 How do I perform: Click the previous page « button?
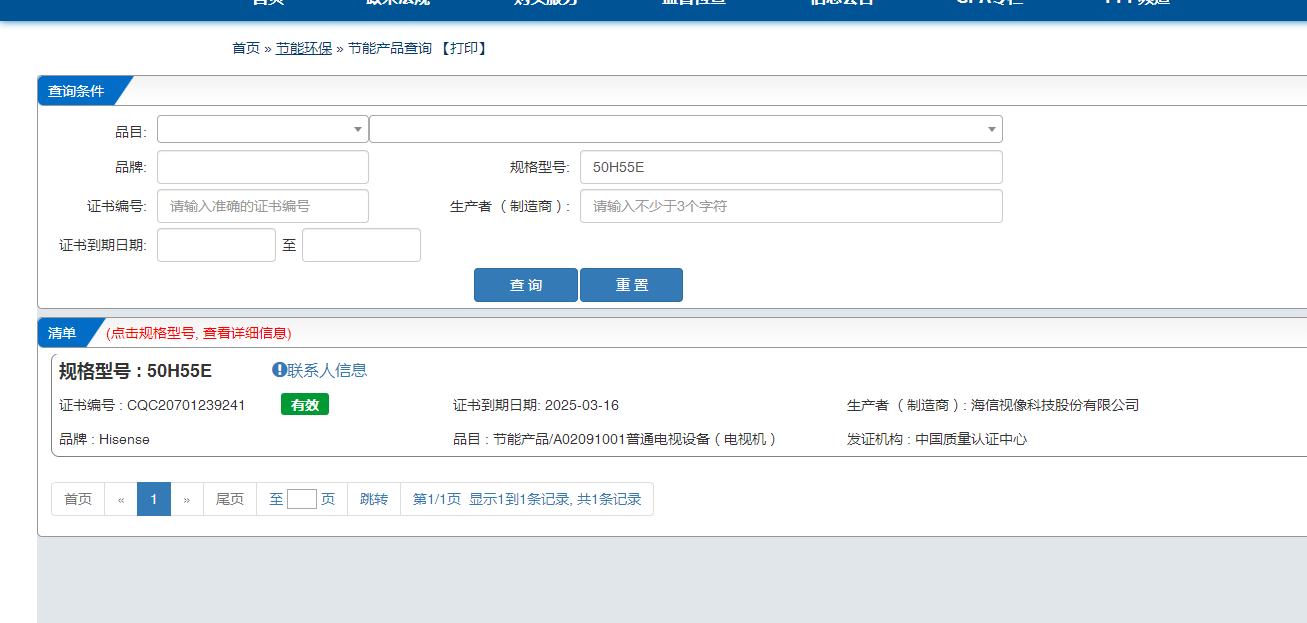coord(121,499)
